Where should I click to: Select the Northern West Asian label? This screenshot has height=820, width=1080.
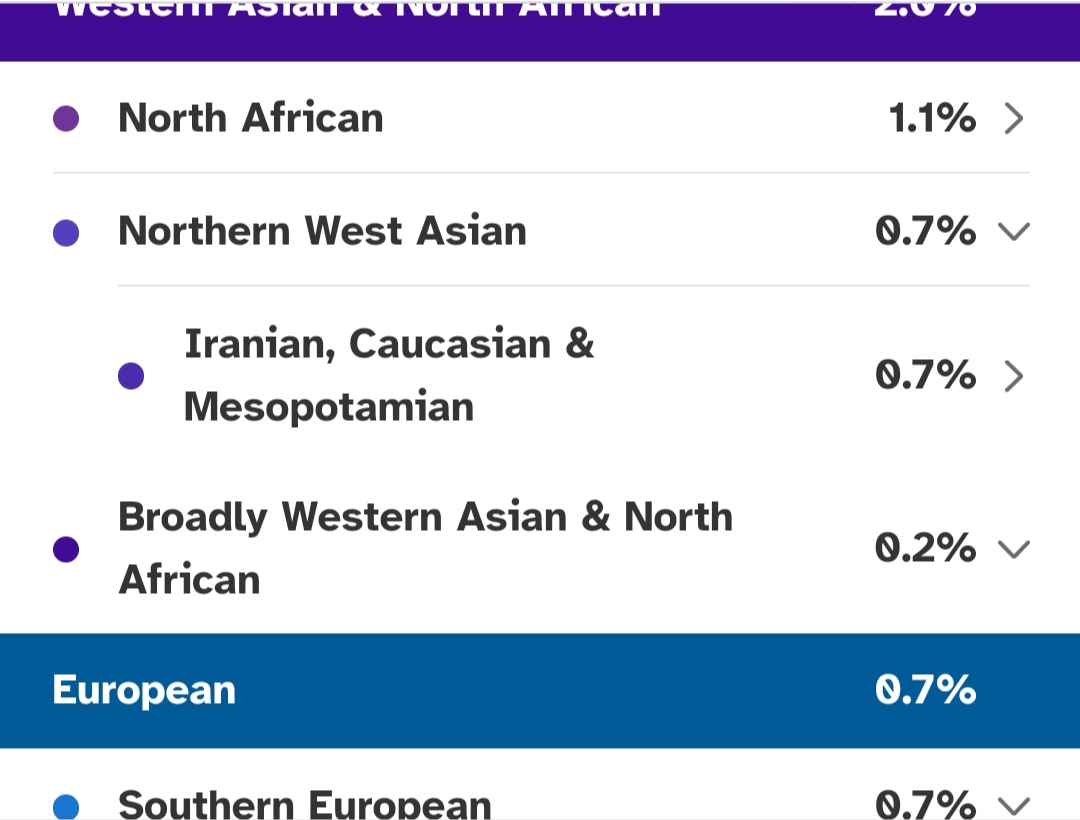(322, 231)
